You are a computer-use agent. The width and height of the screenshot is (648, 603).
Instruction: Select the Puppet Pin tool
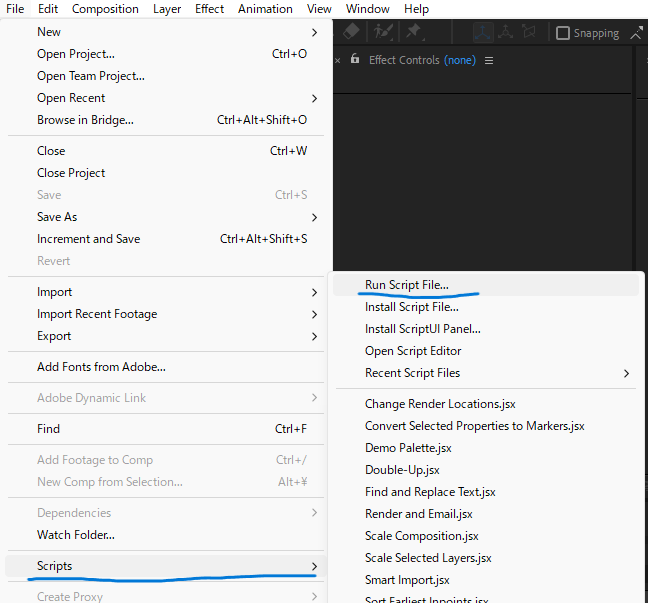(413, 32)
